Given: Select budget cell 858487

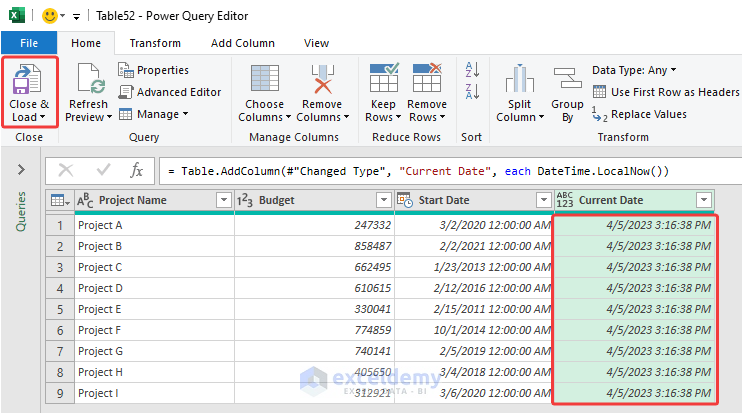Looking at the screenshot, I should 314,246.
